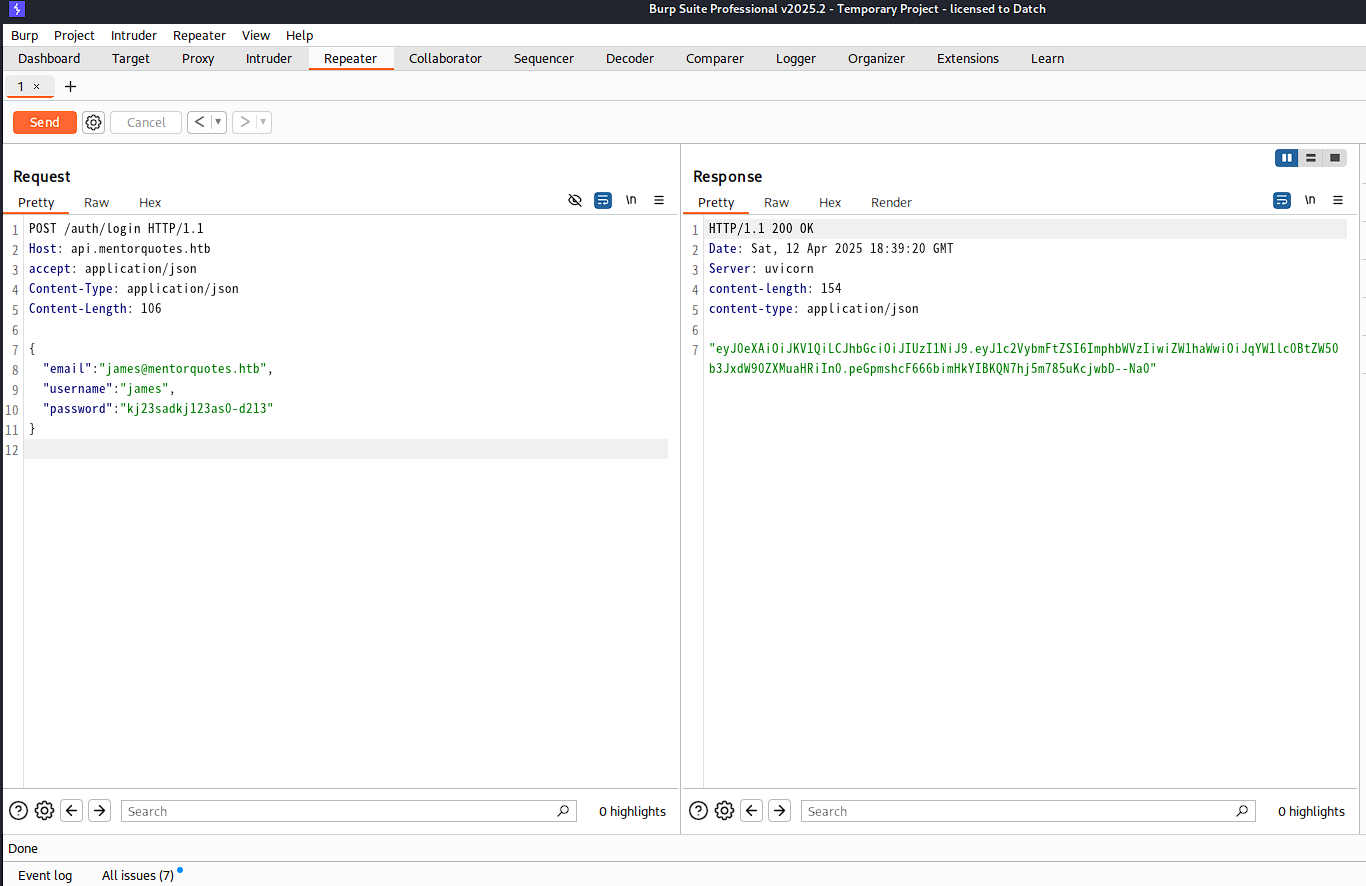The width and height of the screenshot is (1366, 886).
Task: Select the Raw view in Request panel
Action: [x=97, y=202]
